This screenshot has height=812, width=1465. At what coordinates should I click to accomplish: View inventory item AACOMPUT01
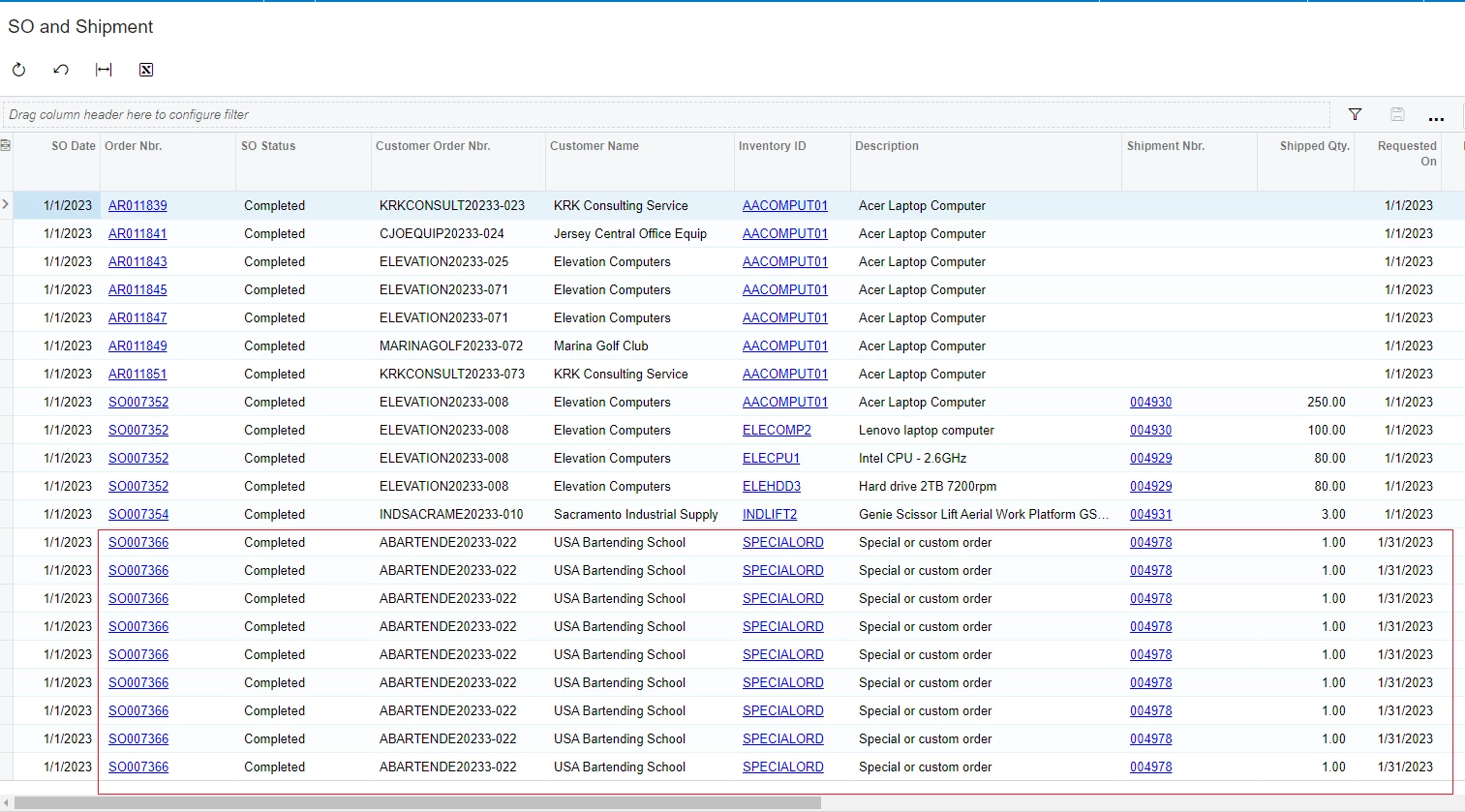[784, 205]
